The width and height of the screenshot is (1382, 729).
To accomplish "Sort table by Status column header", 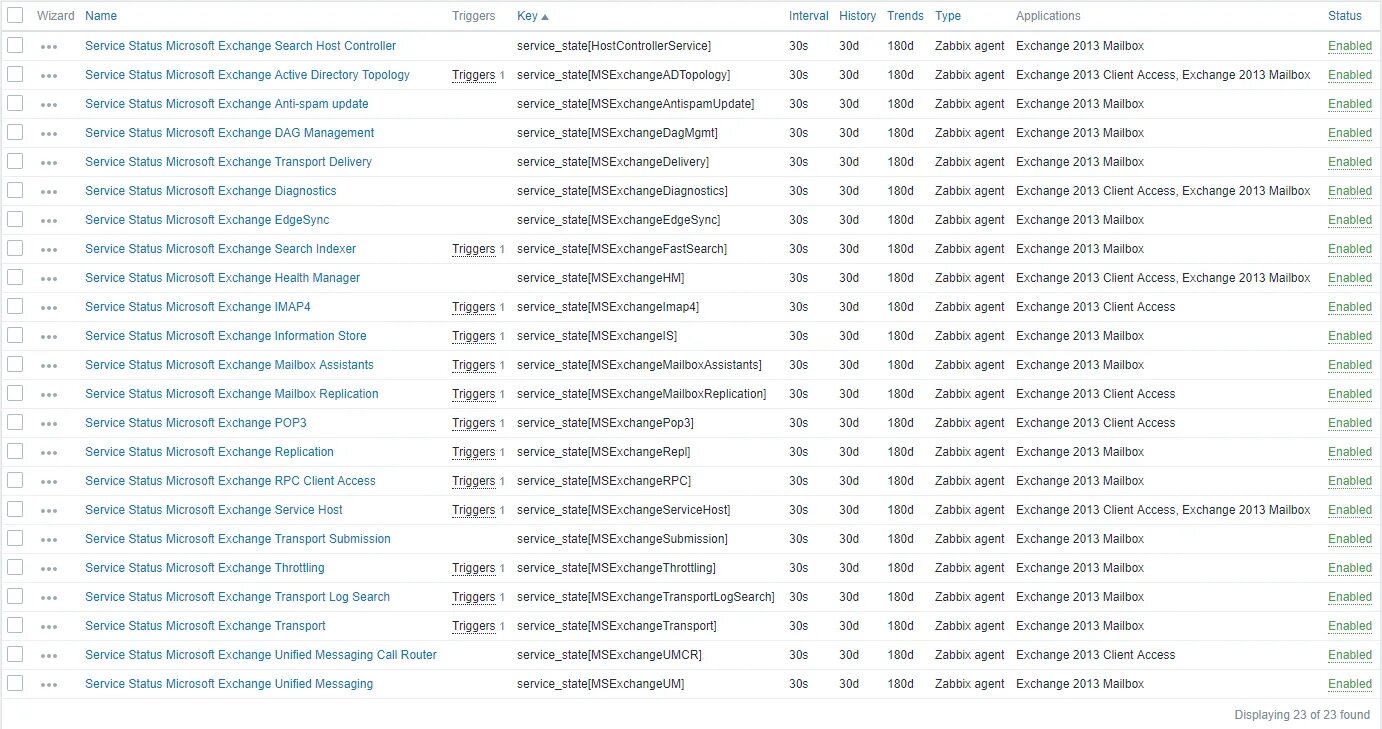I will (x=1345, y=16).
